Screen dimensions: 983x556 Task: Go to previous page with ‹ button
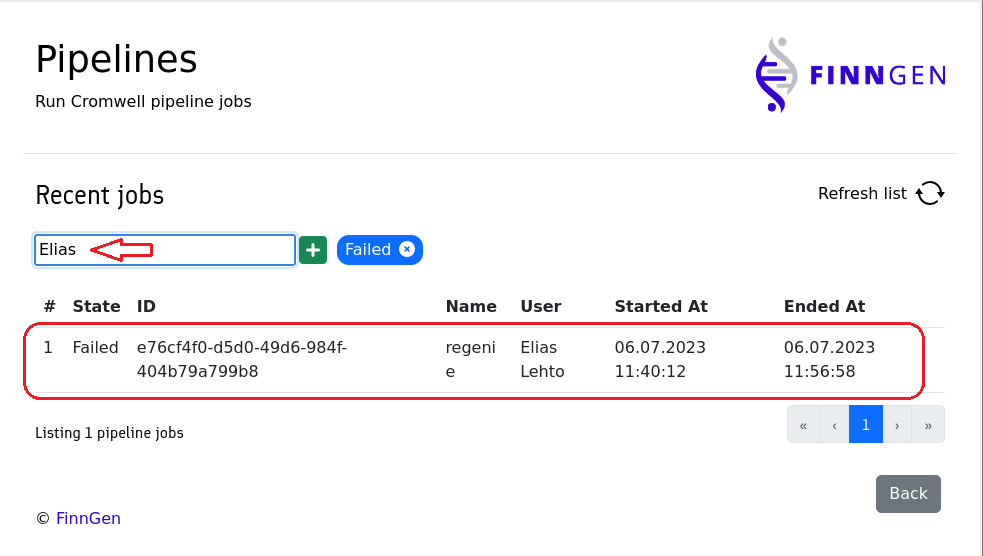coord(834,425)
